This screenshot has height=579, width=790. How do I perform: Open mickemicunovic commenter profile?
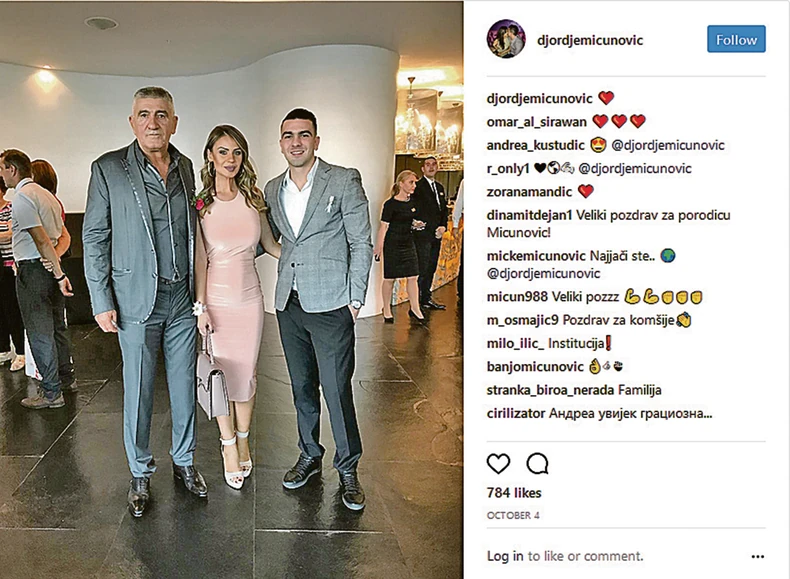point(536,256)
